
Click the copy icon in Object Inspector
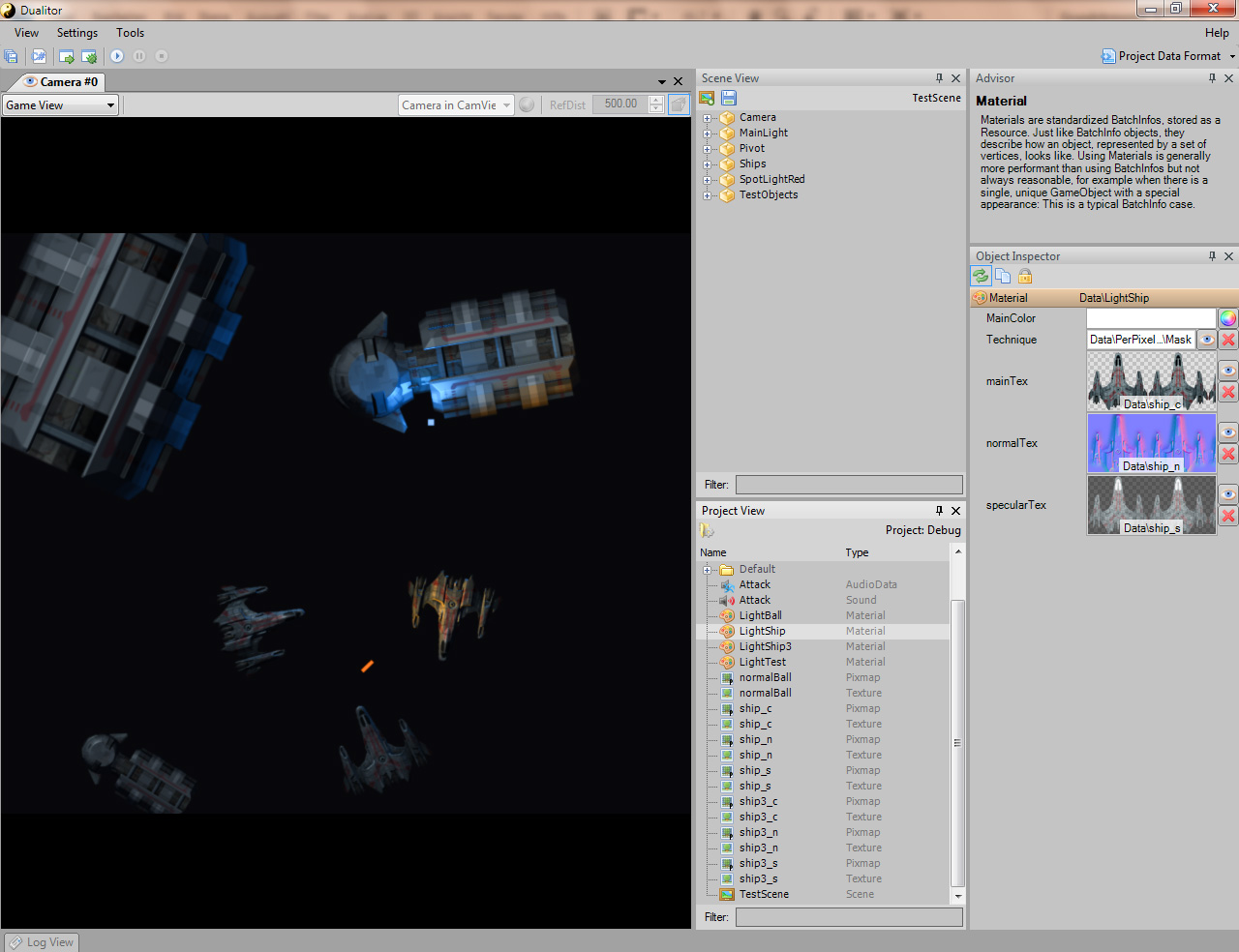pyautogui.click(x=1003, y=276)
